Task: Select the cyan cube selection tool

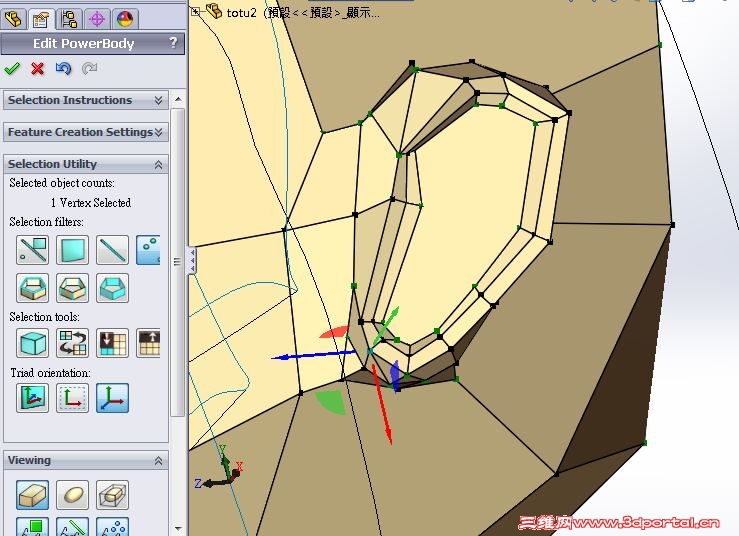Action: tap(32, 343)
